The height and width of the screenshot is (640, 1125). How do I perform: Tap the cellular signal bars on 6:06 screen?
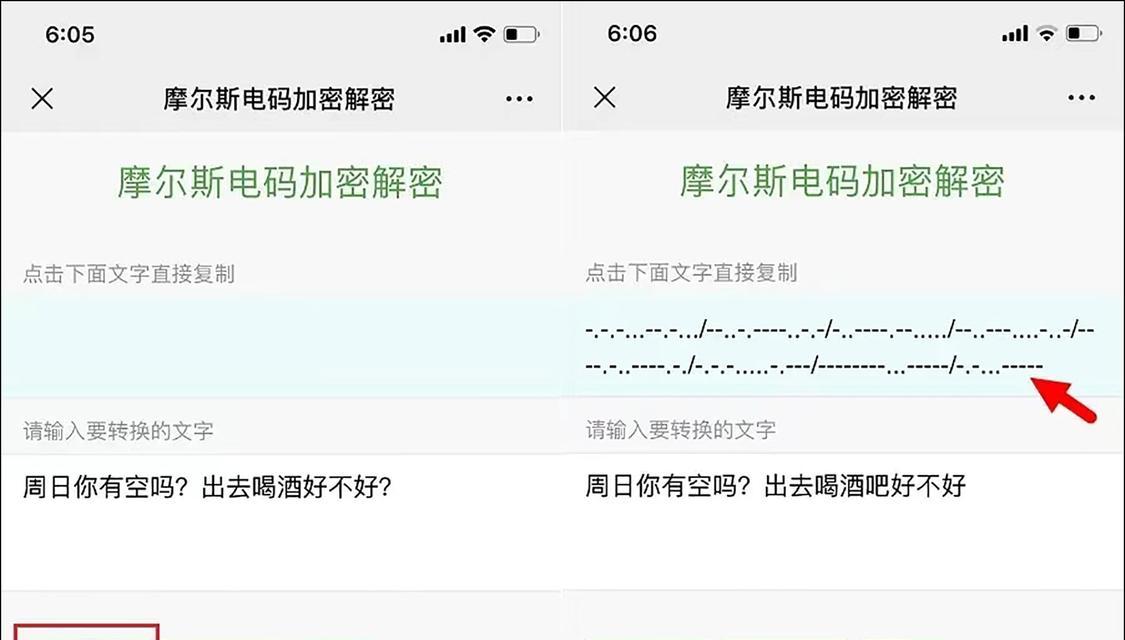1015,34
